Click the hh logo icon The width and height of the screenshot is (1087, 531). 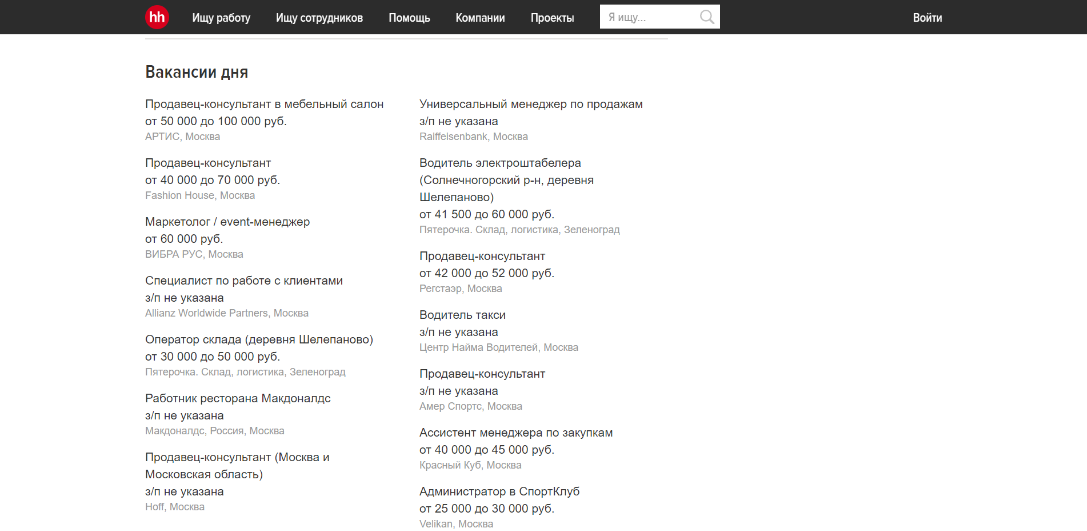157,17
